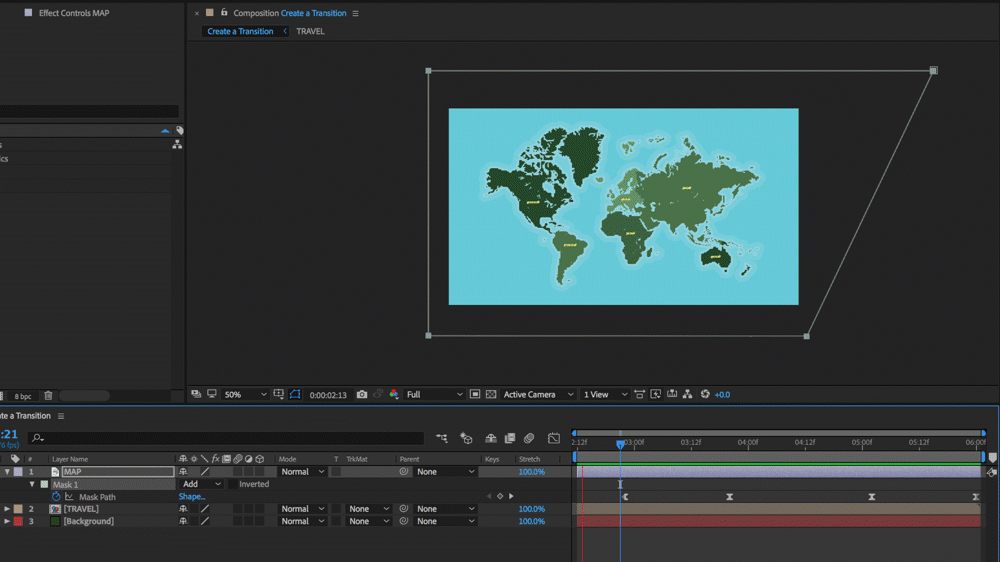This screenshot has height=562, width=1000.
Task: Enable the Inverted checkbox for Mask 1
Action: (232, 484)
